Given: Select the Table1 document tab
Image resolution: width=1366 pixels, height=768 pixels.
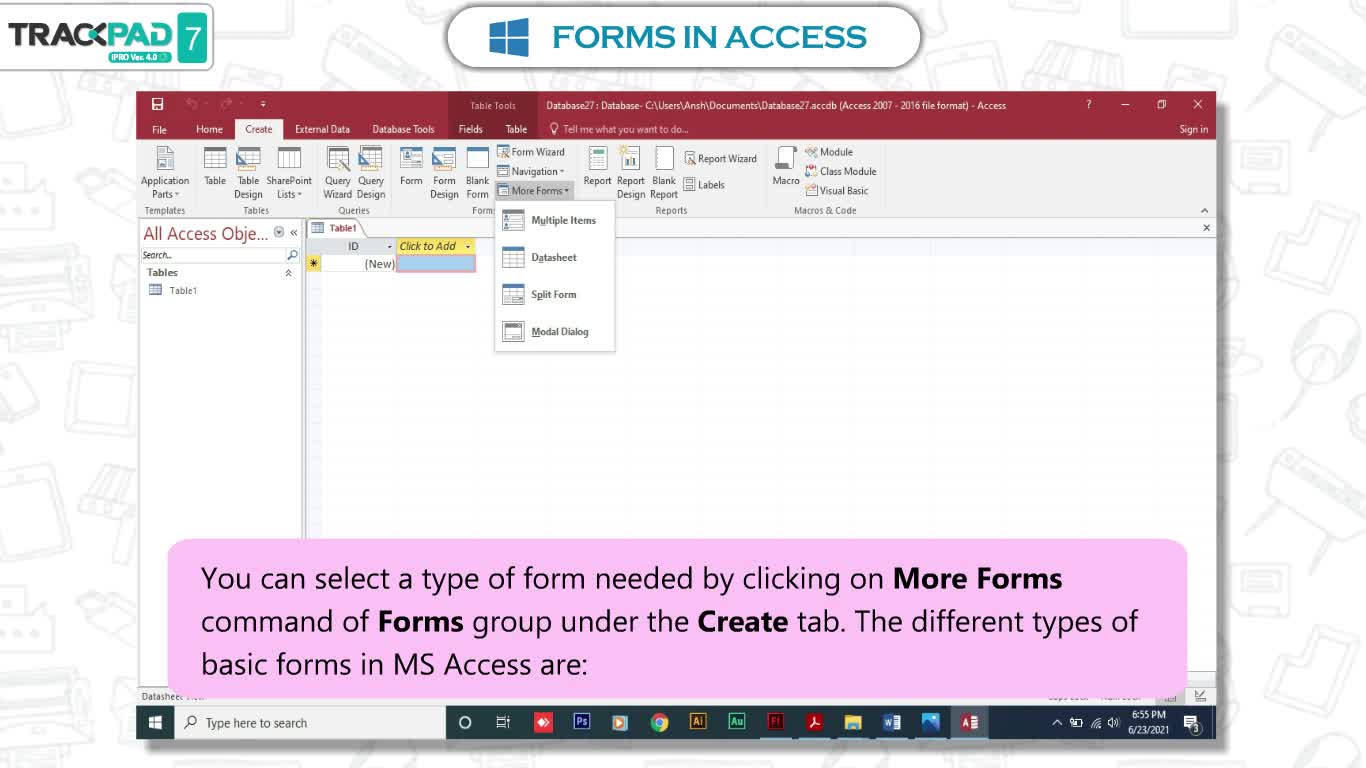Looking at the screenshot, I should point(334,228).
